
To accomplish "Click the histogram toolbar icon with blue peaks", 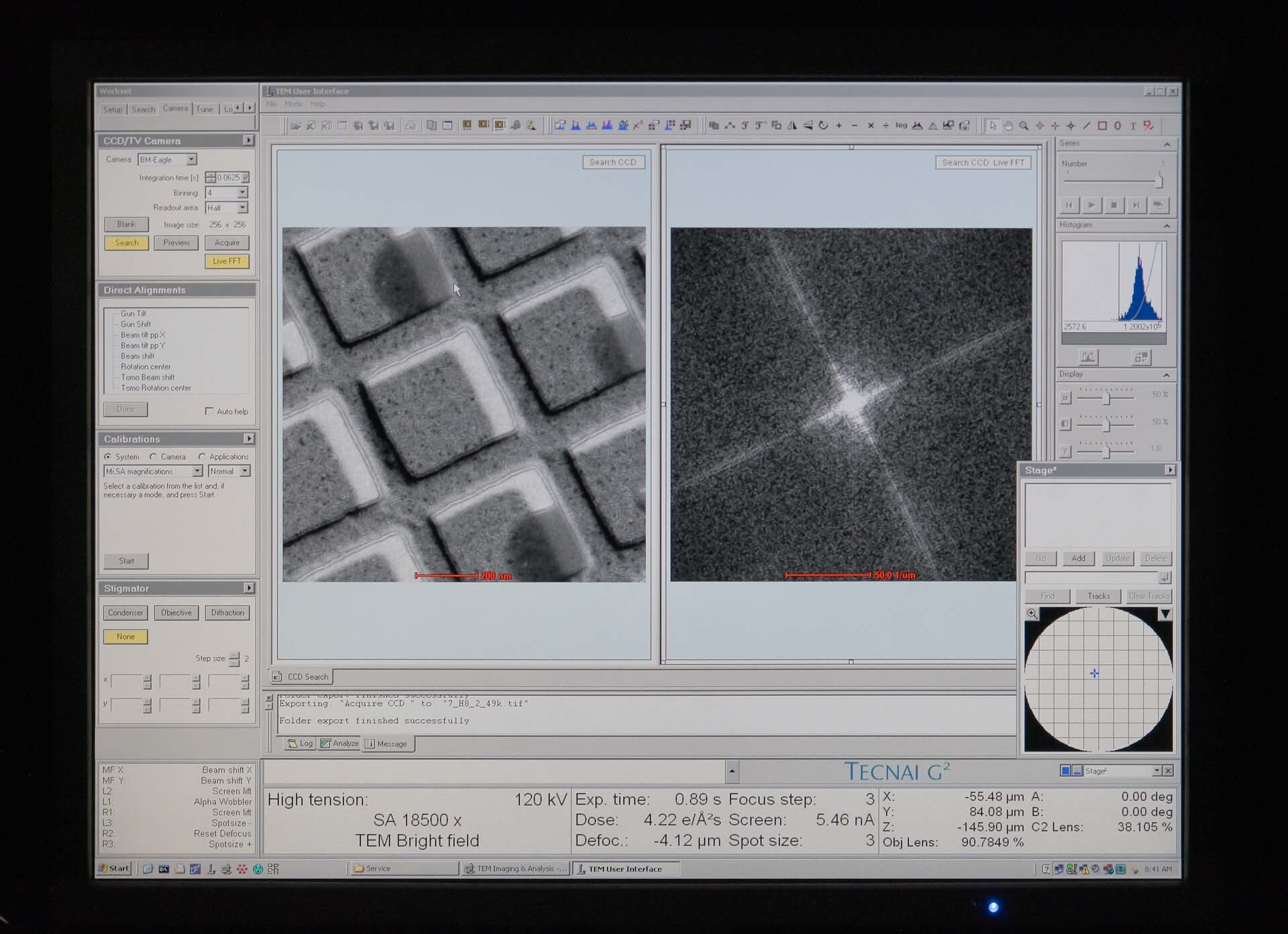I will tap(576, 125).
